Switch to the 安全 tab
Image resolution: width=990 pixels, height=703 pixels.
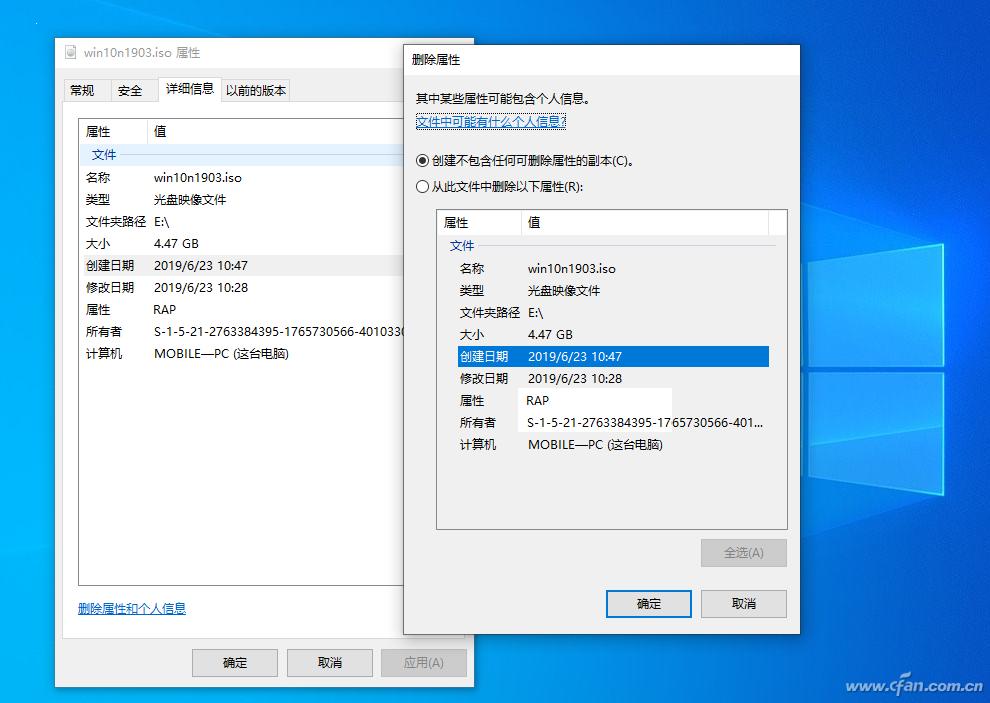point(132,90)
